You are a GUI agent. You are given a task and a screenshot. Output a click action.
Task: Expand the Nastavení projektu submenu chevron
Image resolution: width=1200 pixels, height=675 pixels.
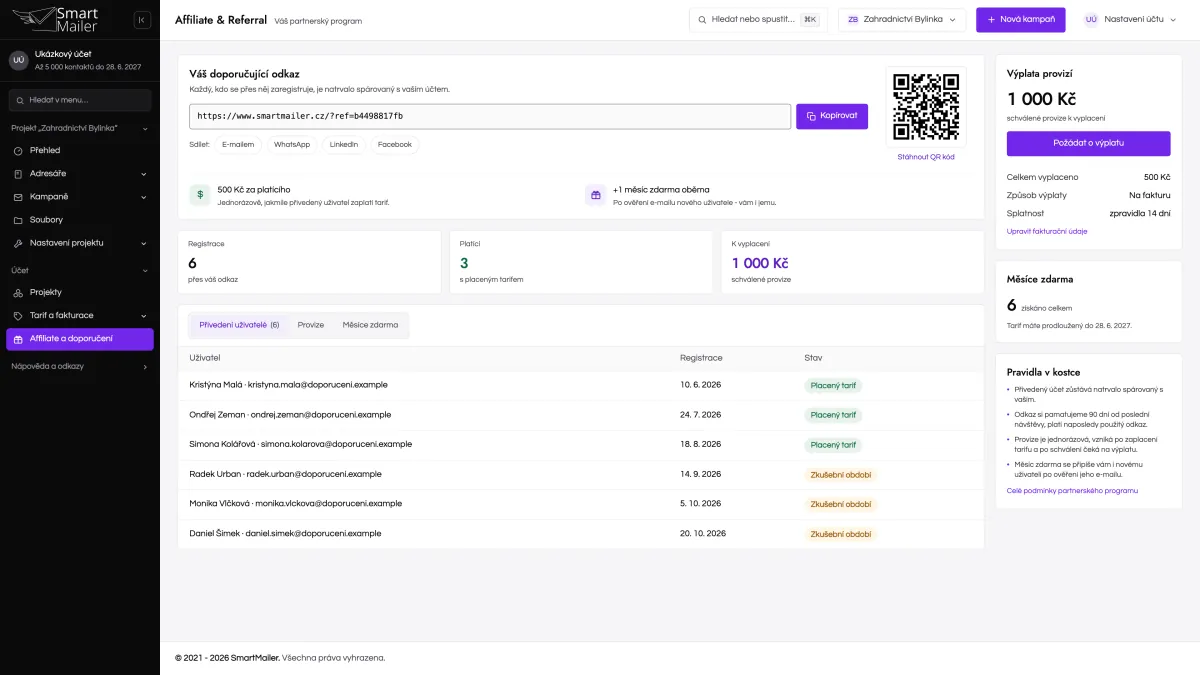[x=144, y=243]
